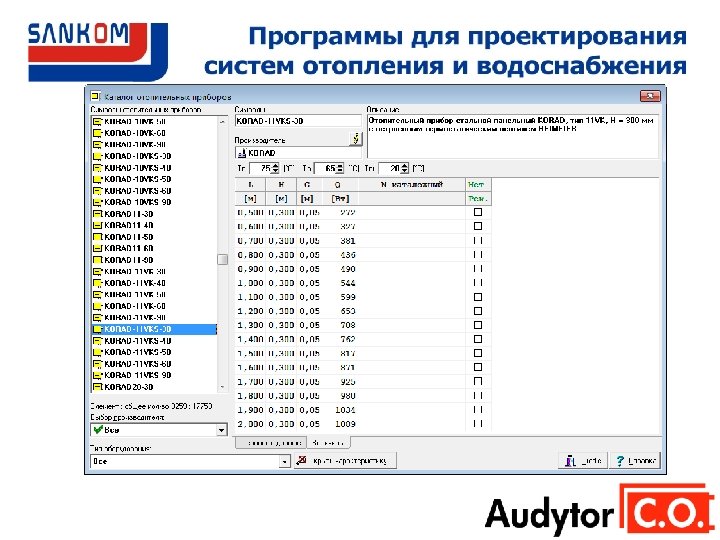Screen dimensions: 720x540
Task: Click the Q value 980 in the table
Action: coord(348,396)
